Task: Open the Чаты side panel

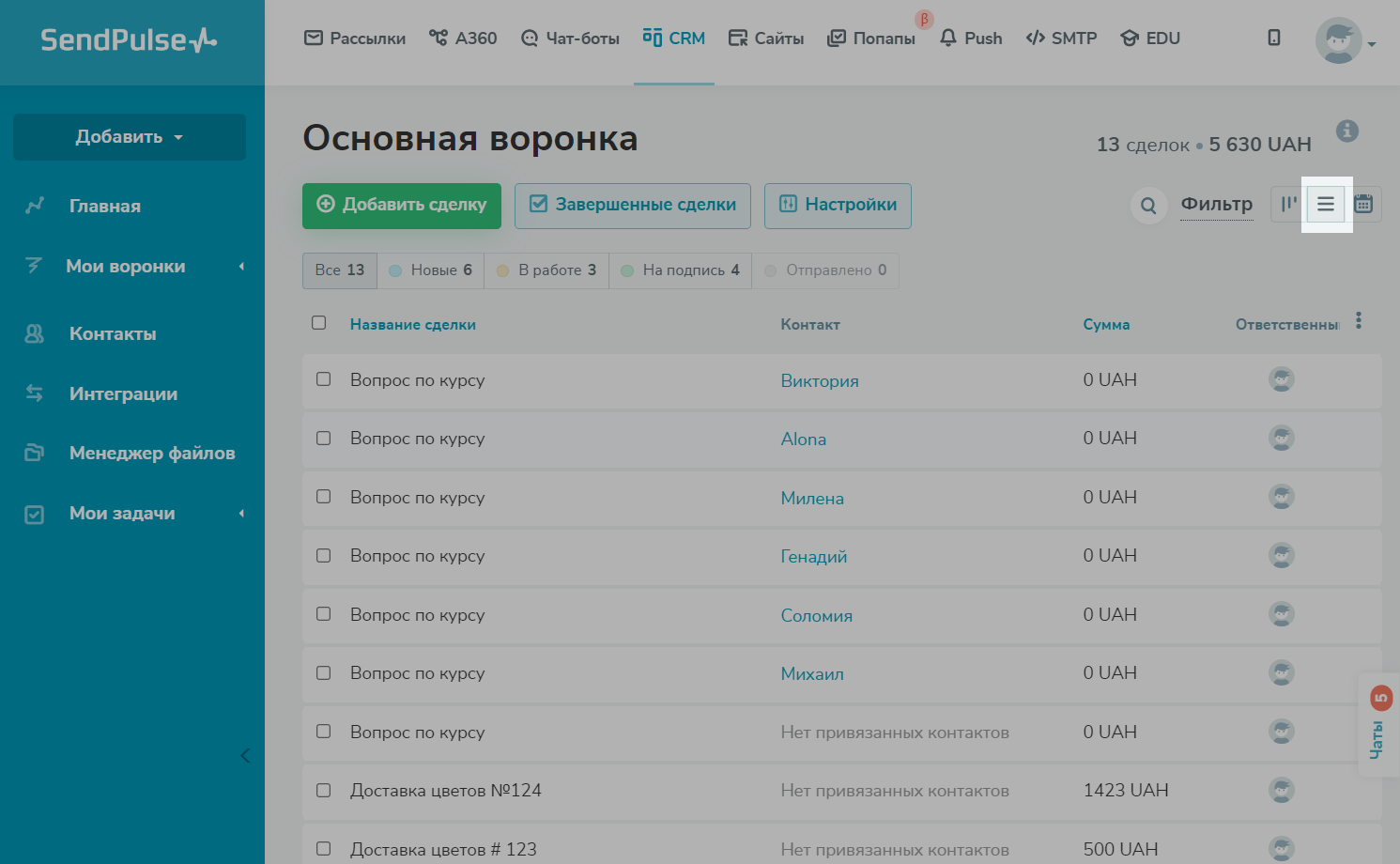Action: [x=1377, y=725]
